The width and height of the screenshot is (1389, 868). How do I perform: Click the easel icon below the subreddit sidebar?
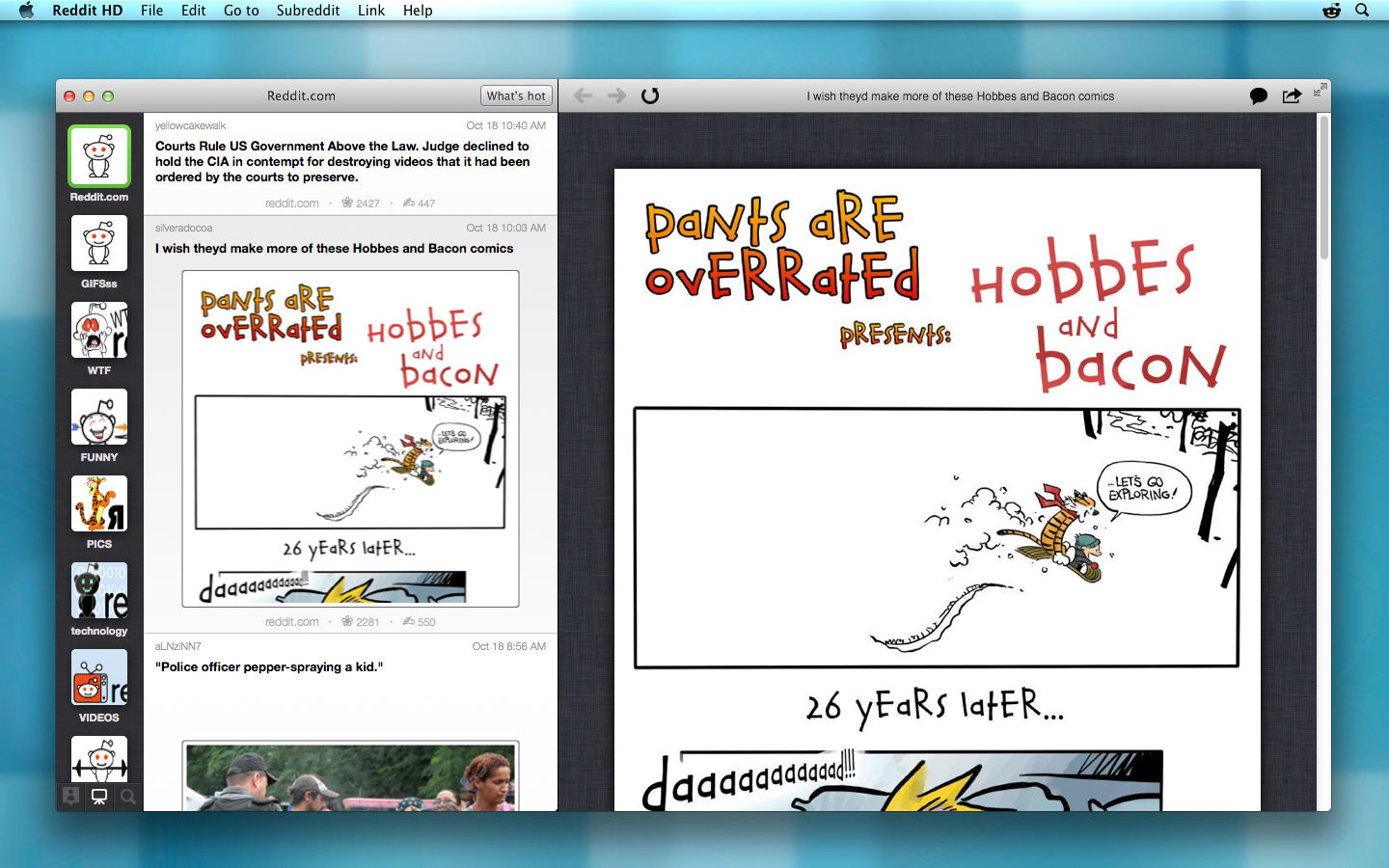pos(99,796)
